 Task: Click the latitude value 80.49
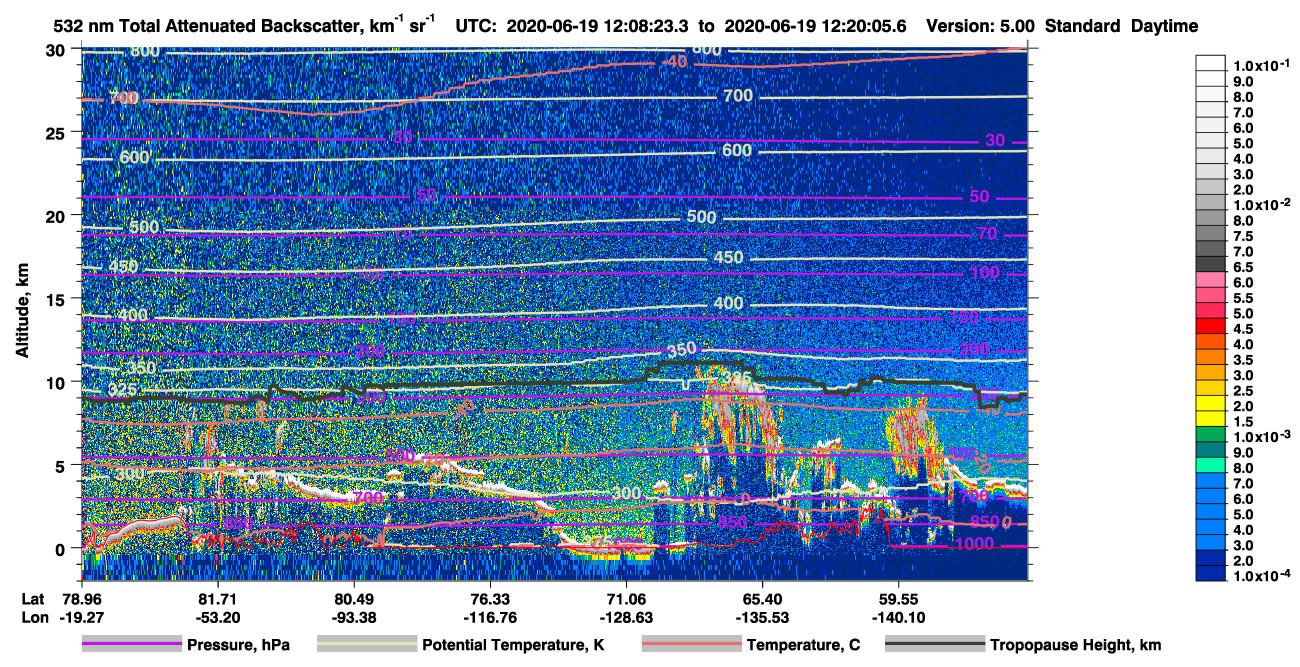pos(353,598)
